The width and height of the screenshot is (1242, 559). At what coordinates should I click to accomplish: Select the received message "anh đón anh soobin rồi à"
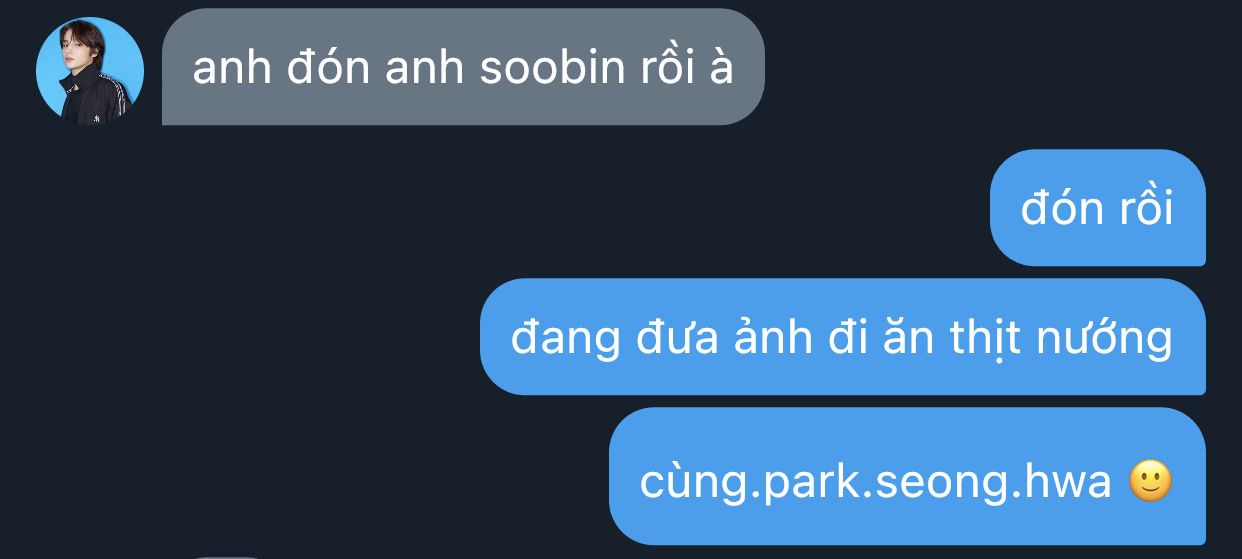(x=463, y=67)
